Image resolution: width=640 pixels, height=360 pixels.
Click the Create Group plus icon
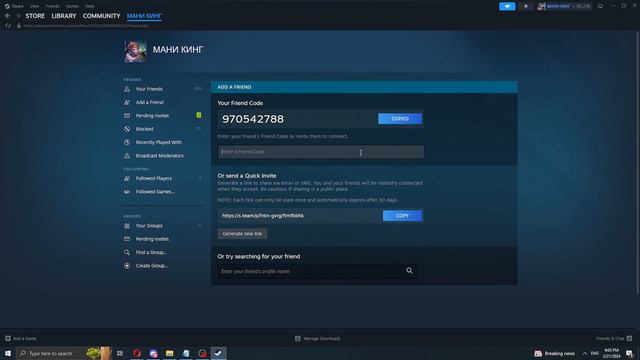127,266
